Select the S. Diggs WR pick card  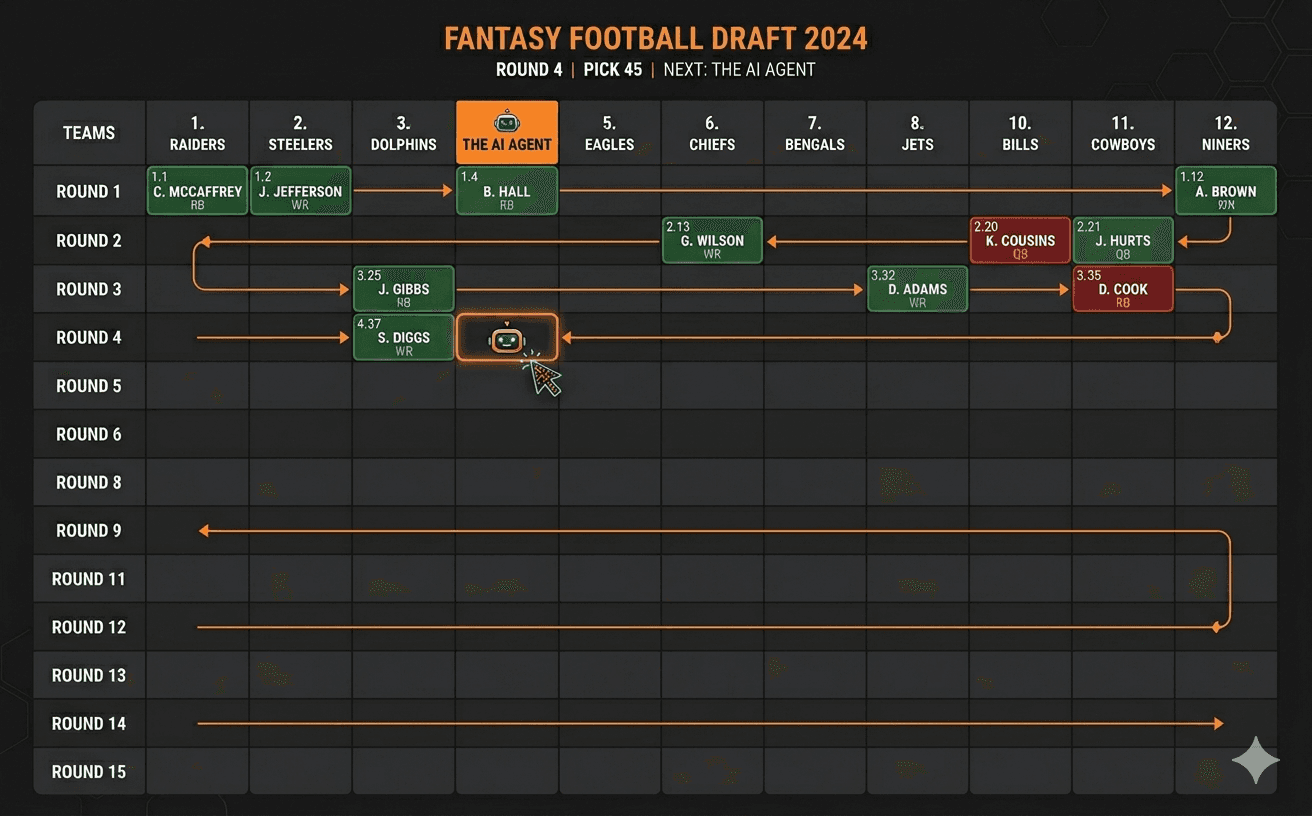[403, 337]
